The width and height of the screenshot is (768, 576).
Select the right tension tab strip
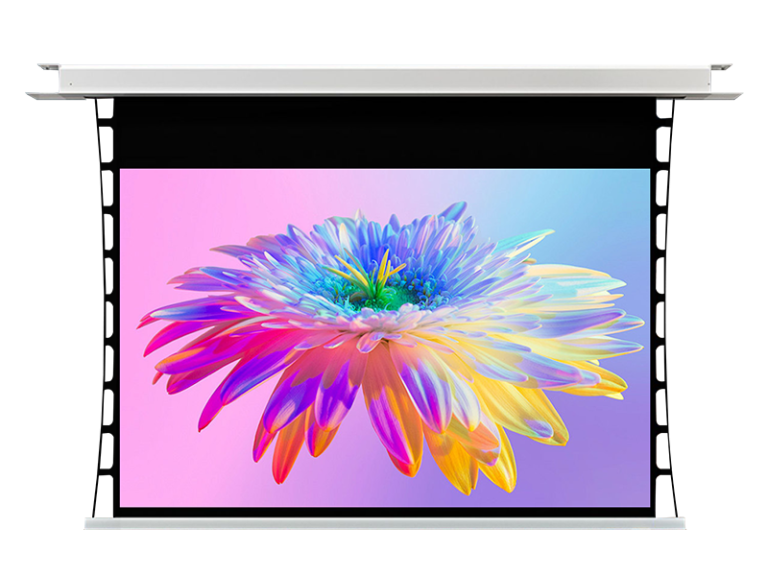[664, 306]
